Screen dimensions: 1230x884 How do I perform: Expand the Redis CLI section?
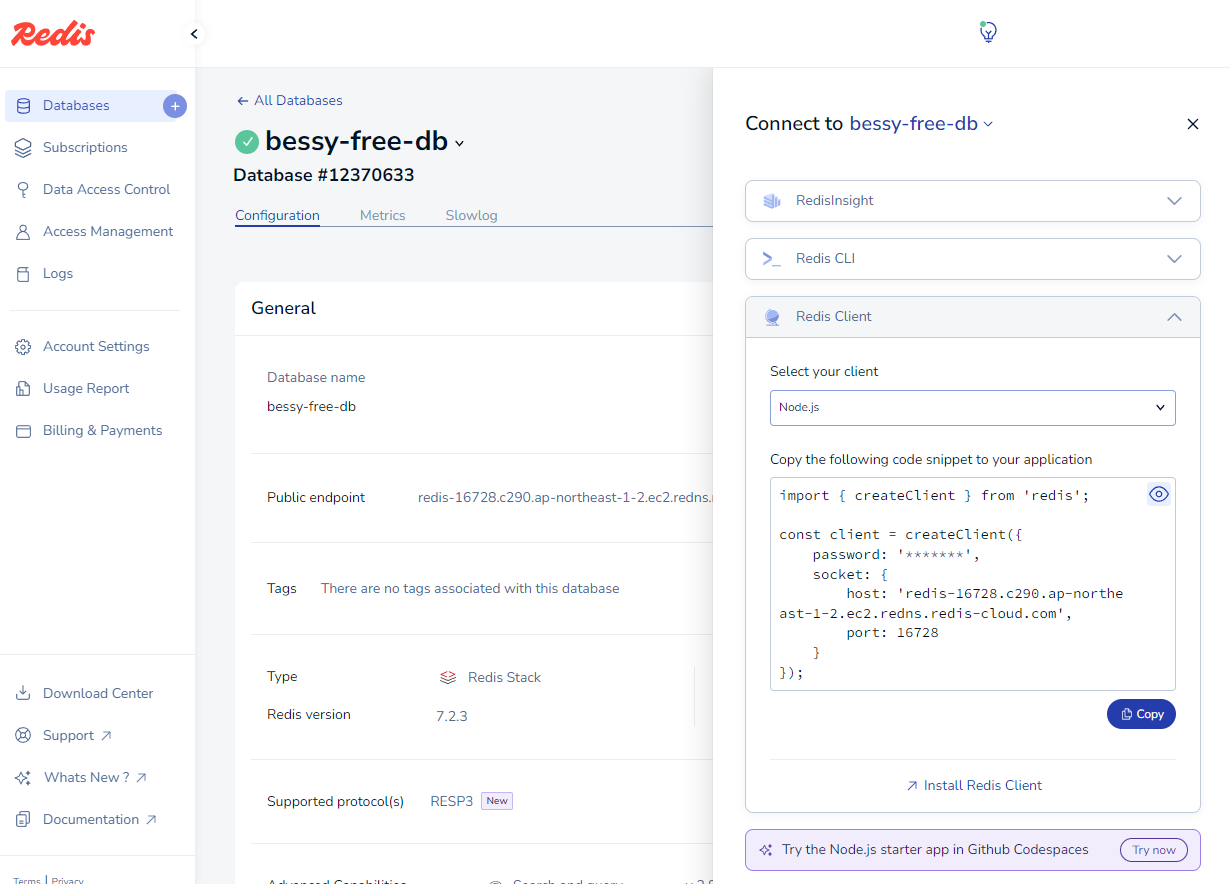pos(972,259)
